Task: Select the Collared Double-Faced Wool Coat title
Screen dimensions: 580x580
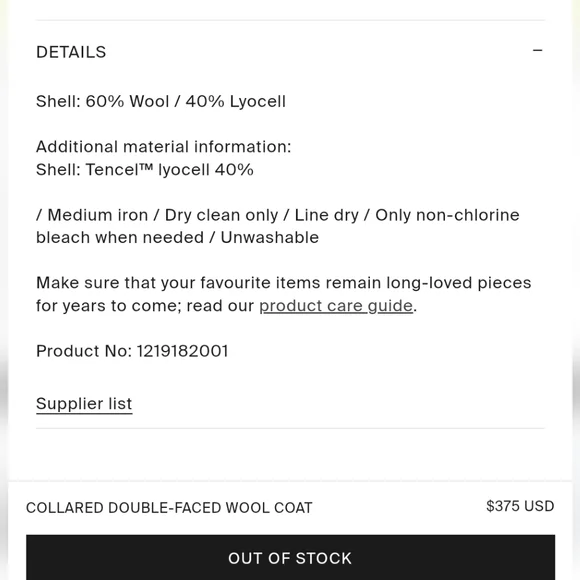Action: (x=169, y=508)
